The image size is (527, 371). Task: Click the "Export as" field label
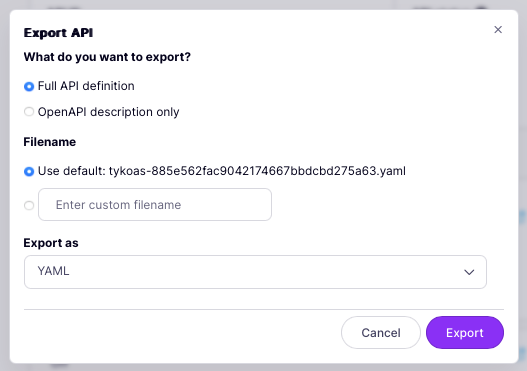point(51,243)
